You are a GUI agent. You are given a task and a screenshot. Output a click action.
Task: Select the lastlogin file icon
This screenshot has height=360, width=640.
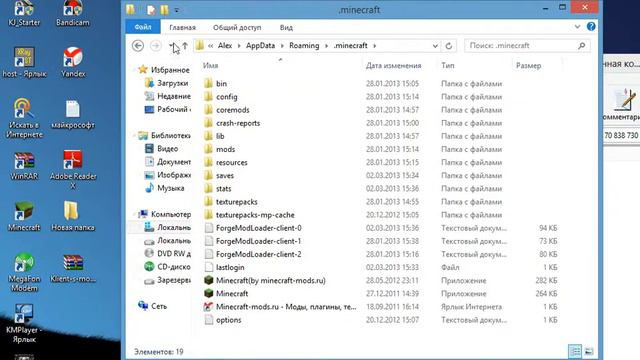coord(209,267)
